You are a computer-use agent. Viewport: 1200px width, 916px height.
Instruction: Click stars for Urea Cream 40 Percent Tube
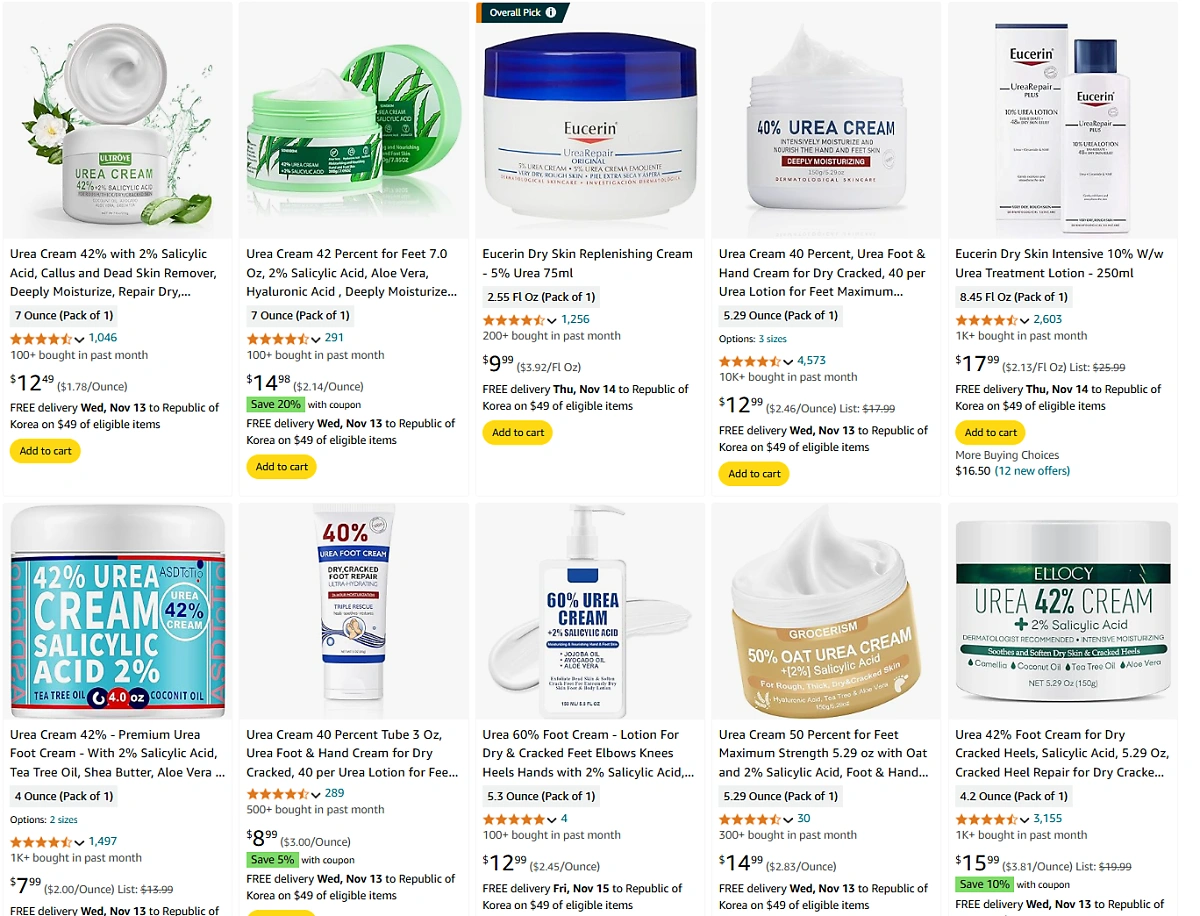tap(277, 794)
